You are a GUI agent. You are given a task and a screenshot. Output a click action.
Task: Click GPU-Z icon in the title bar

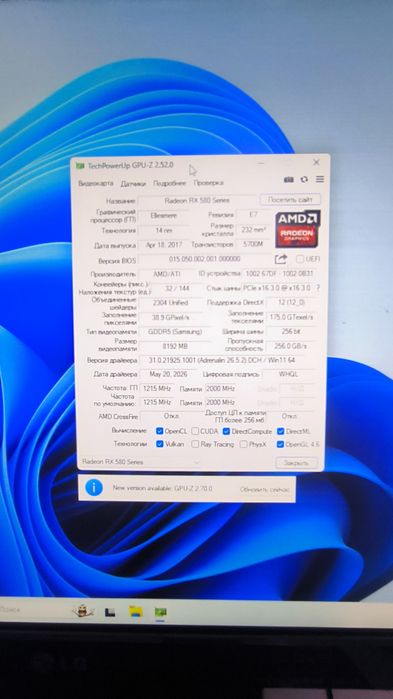pyautogui.click(x=80, y=165)
